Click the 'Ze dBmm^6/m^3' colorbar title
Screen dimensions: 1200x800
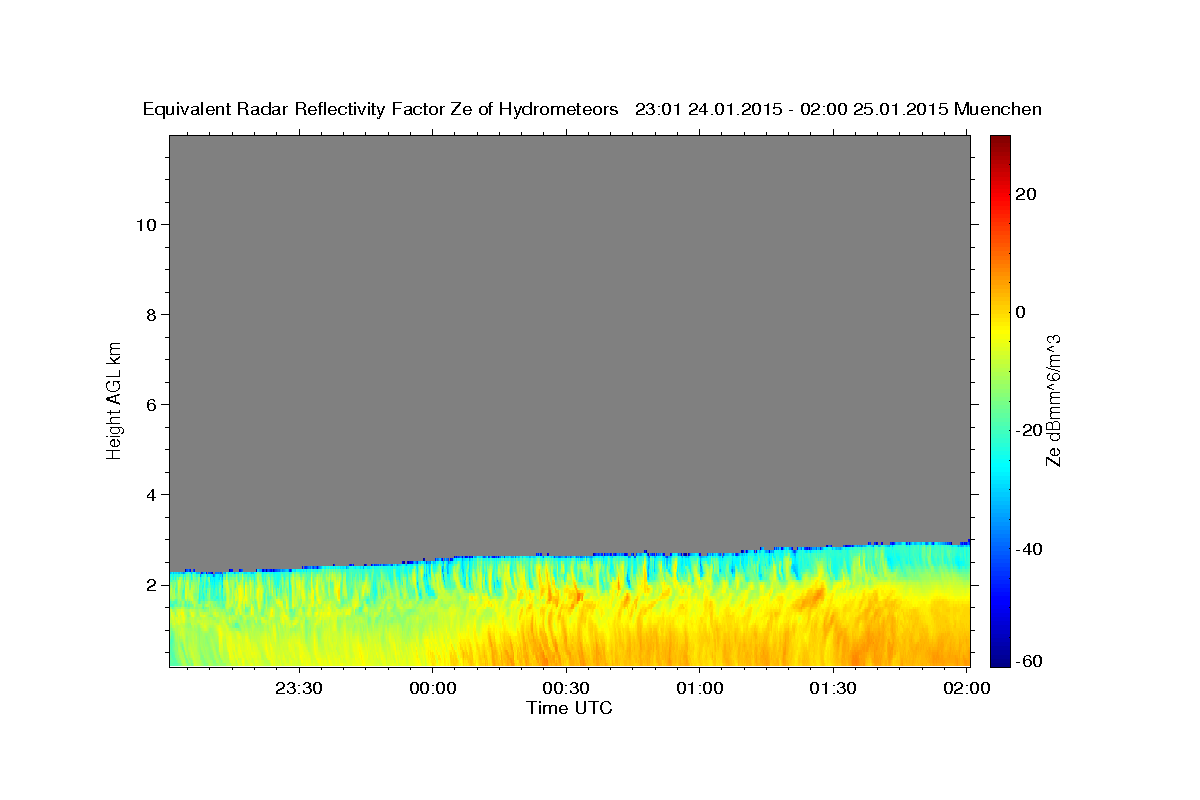pos(1053,400)
